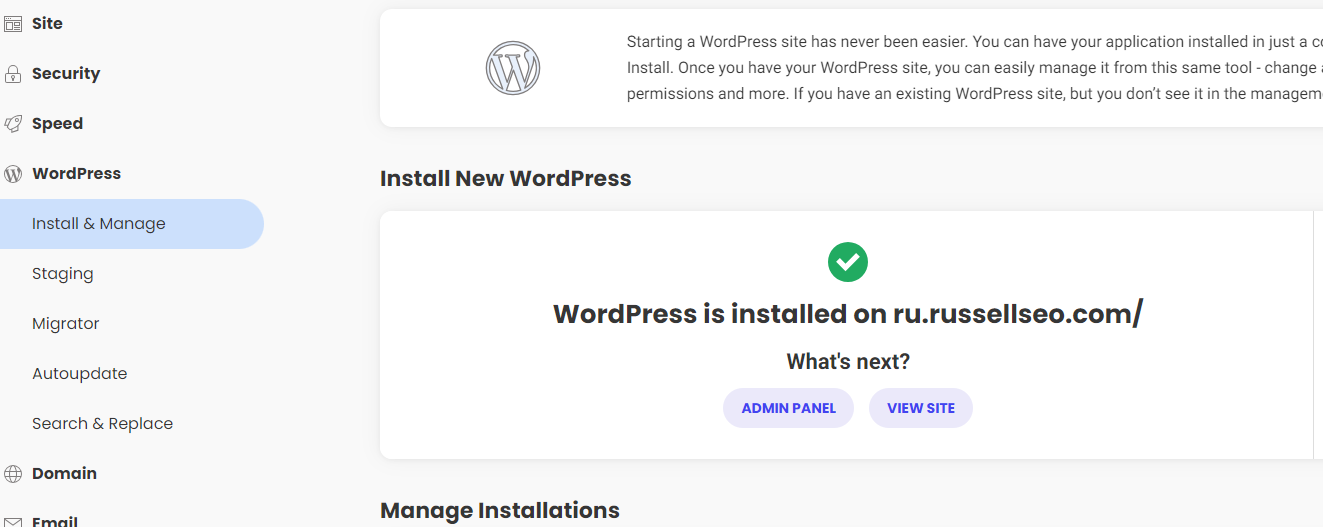Click the VIEW SITE button
Image resolution: width=1323 pixels, height=527 pixels.
click(921, 408)
